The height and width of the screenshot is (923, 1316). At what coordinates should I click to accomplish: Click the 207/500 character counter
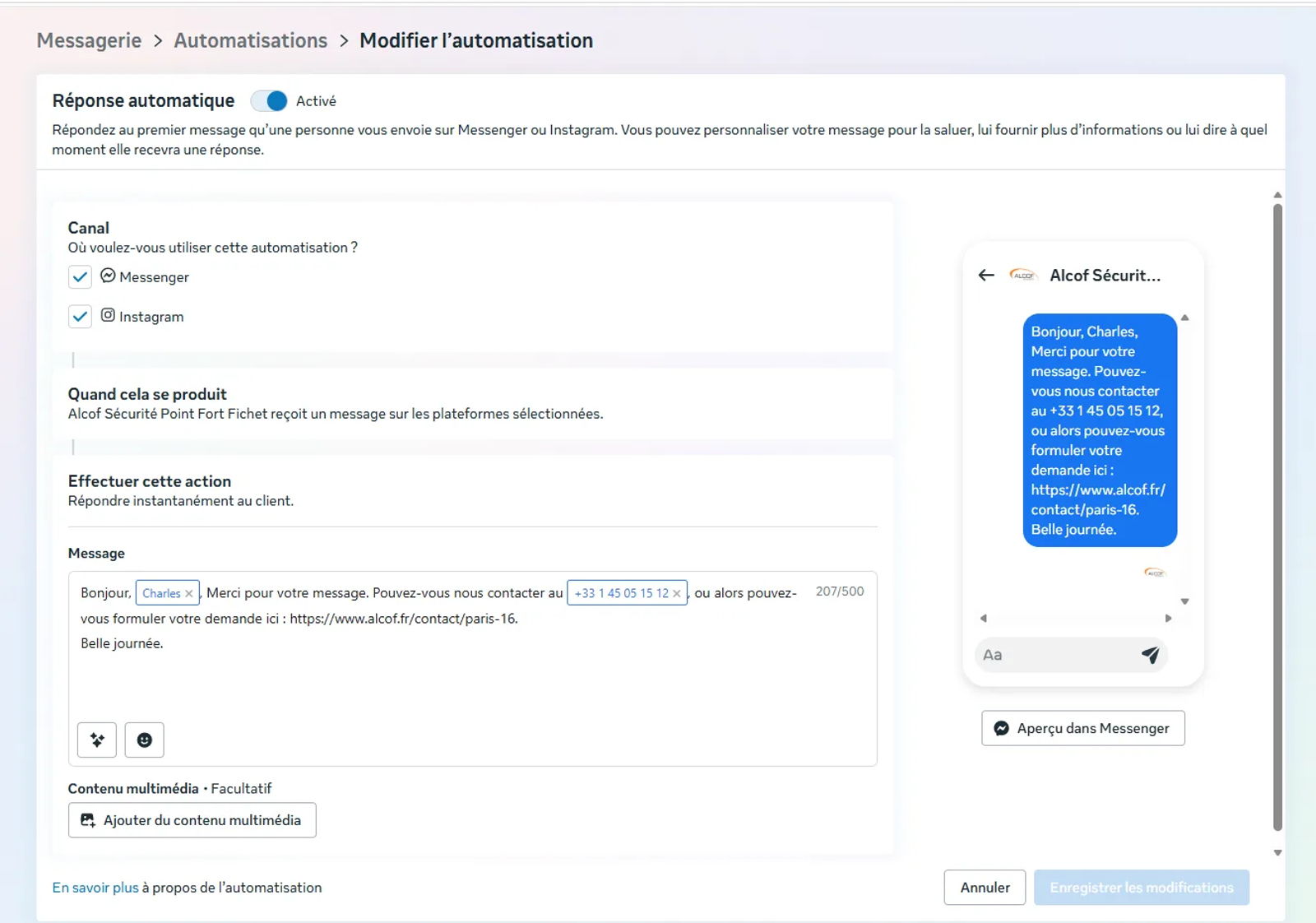coord(840,591)
